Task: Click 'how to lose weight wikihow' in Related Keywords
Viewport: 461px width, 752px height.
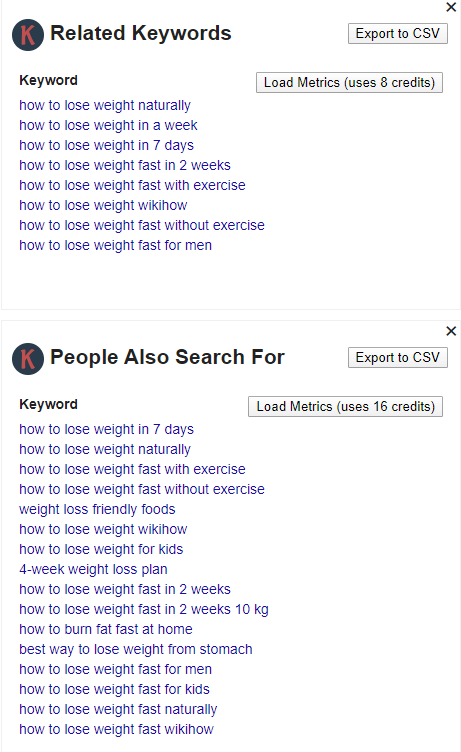Action: click(103, 205)
